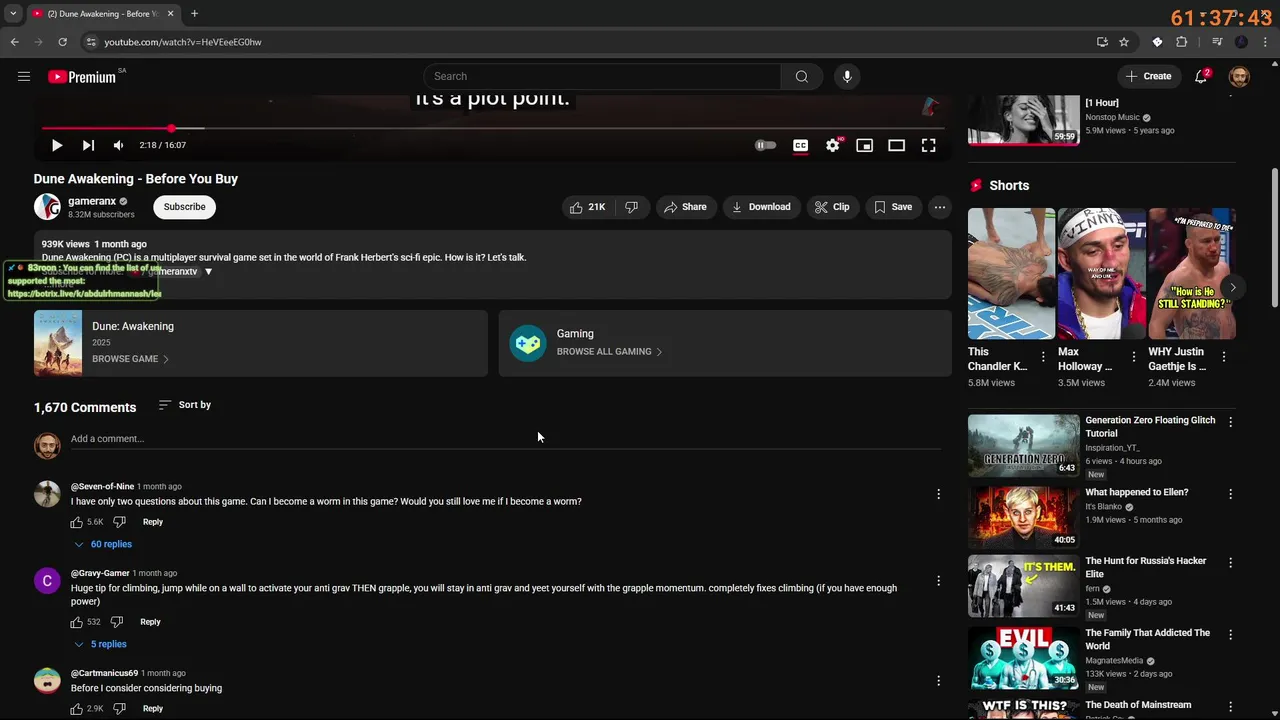
Task: Open options for Russia's Hacker Elite video
Action: coord(1231,563)
